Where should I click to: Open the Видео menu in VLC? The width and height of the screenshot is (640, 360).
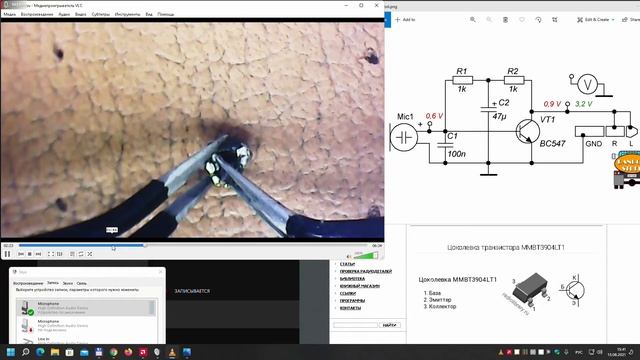80,14
